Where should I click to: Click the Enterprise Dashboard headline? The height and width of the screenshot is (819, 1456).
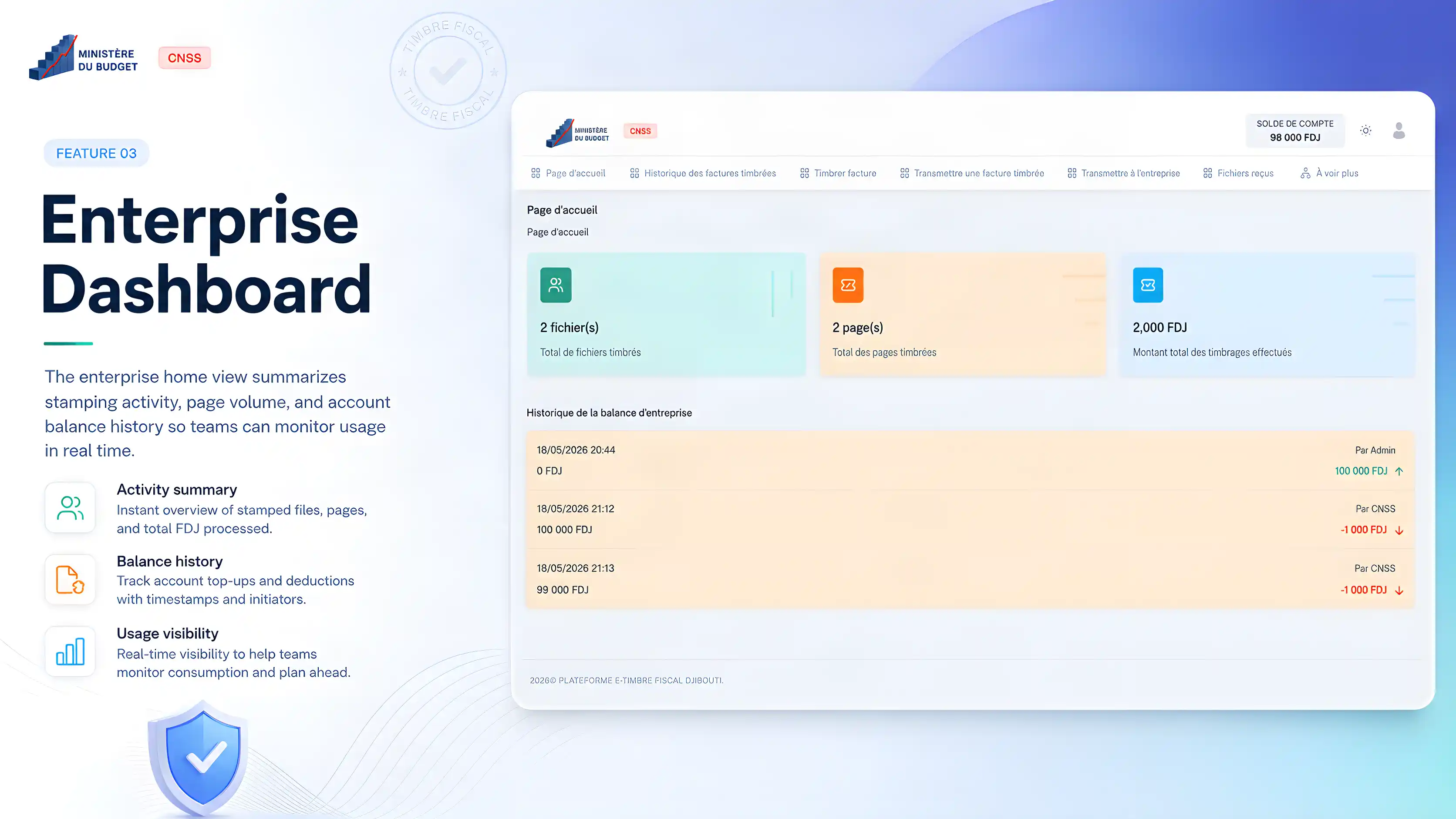coord(206,253)
